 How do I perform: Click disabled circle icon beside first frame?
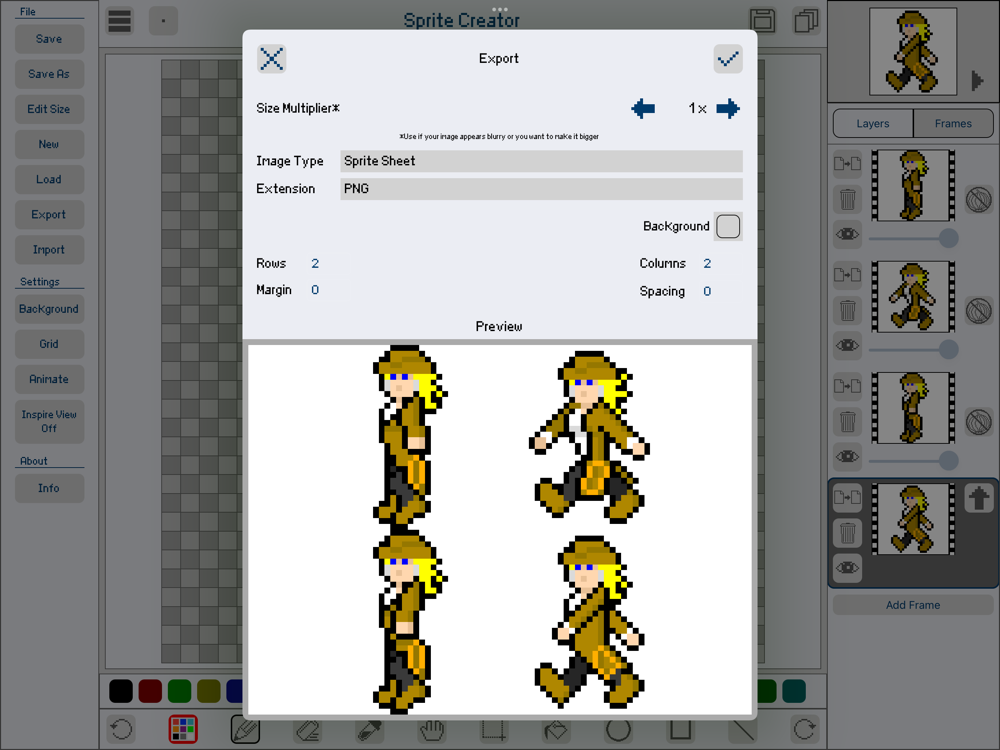978,200
